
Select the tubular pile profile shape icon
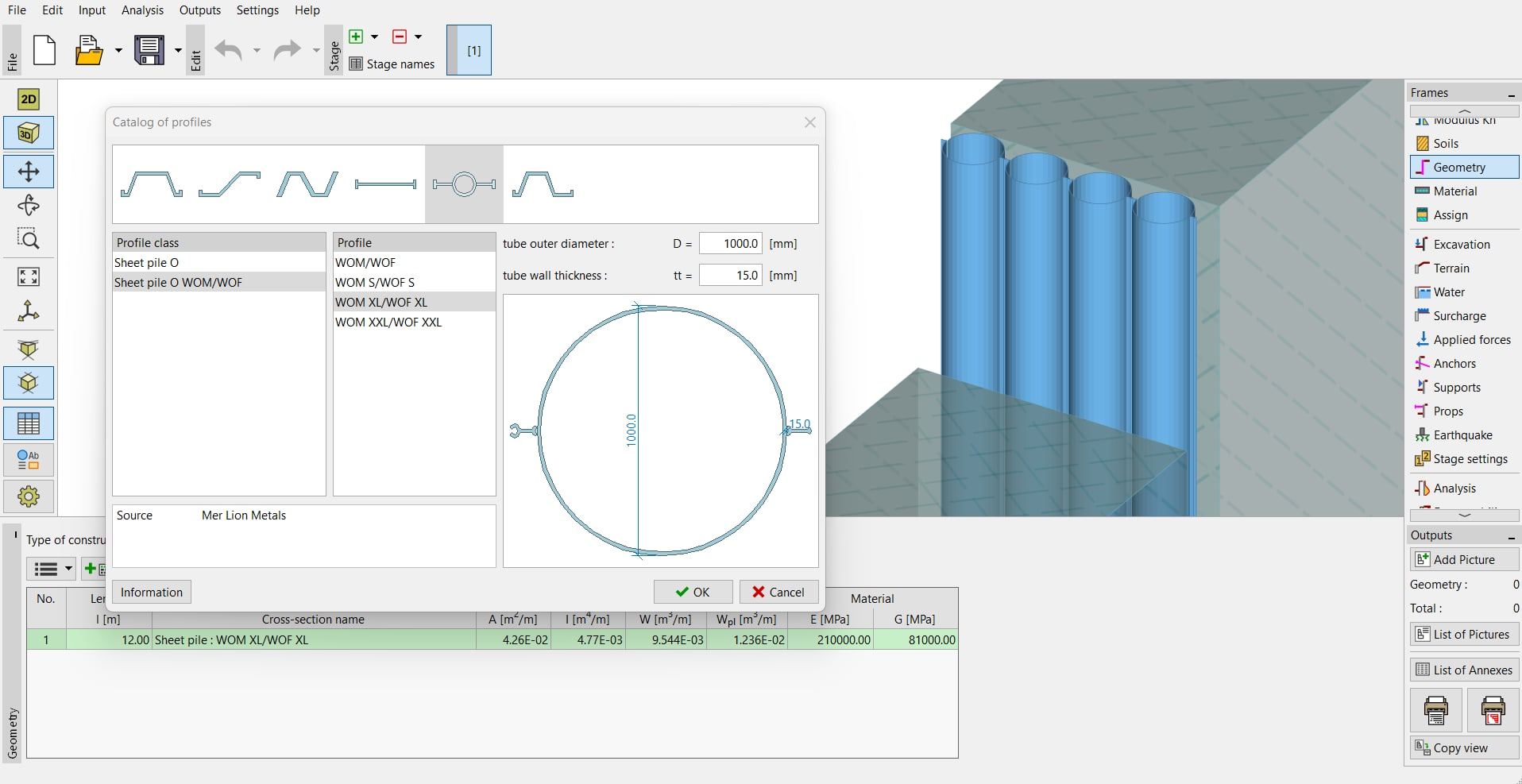(464, 184)
